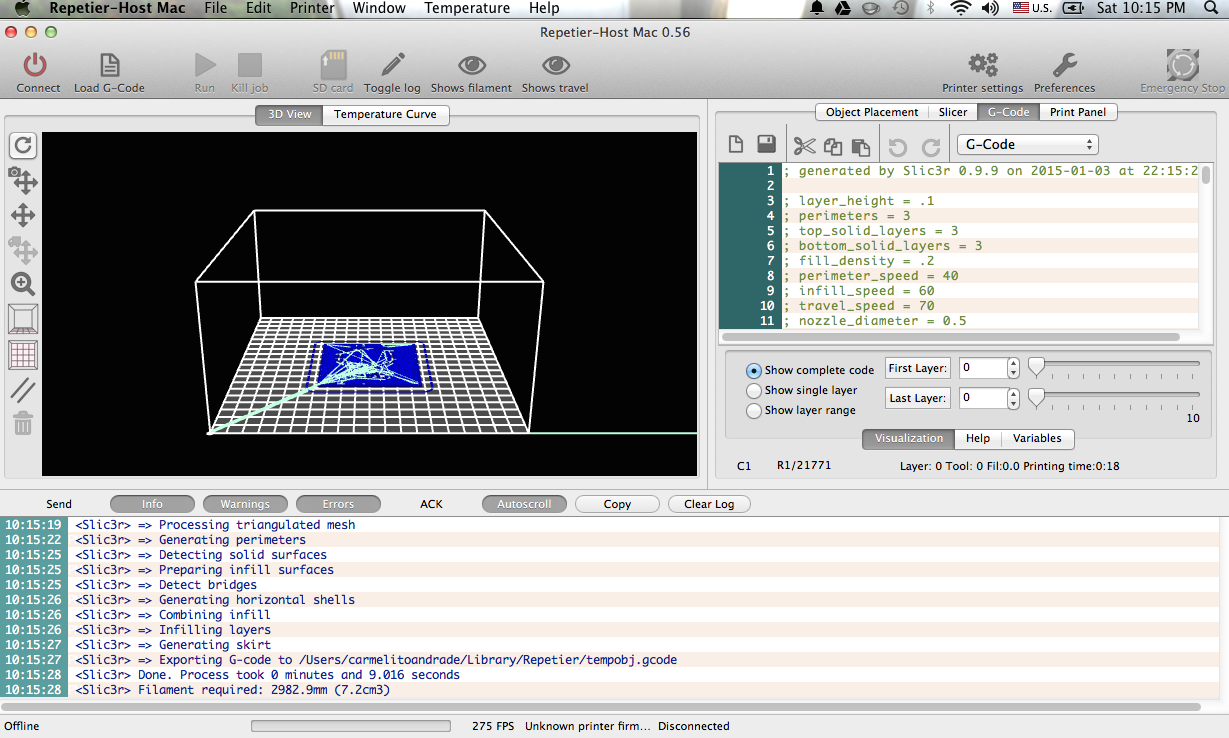This screenshot has height=738, width=1229.
Task: Select Show layer range option
Action: tap(755, 410)
